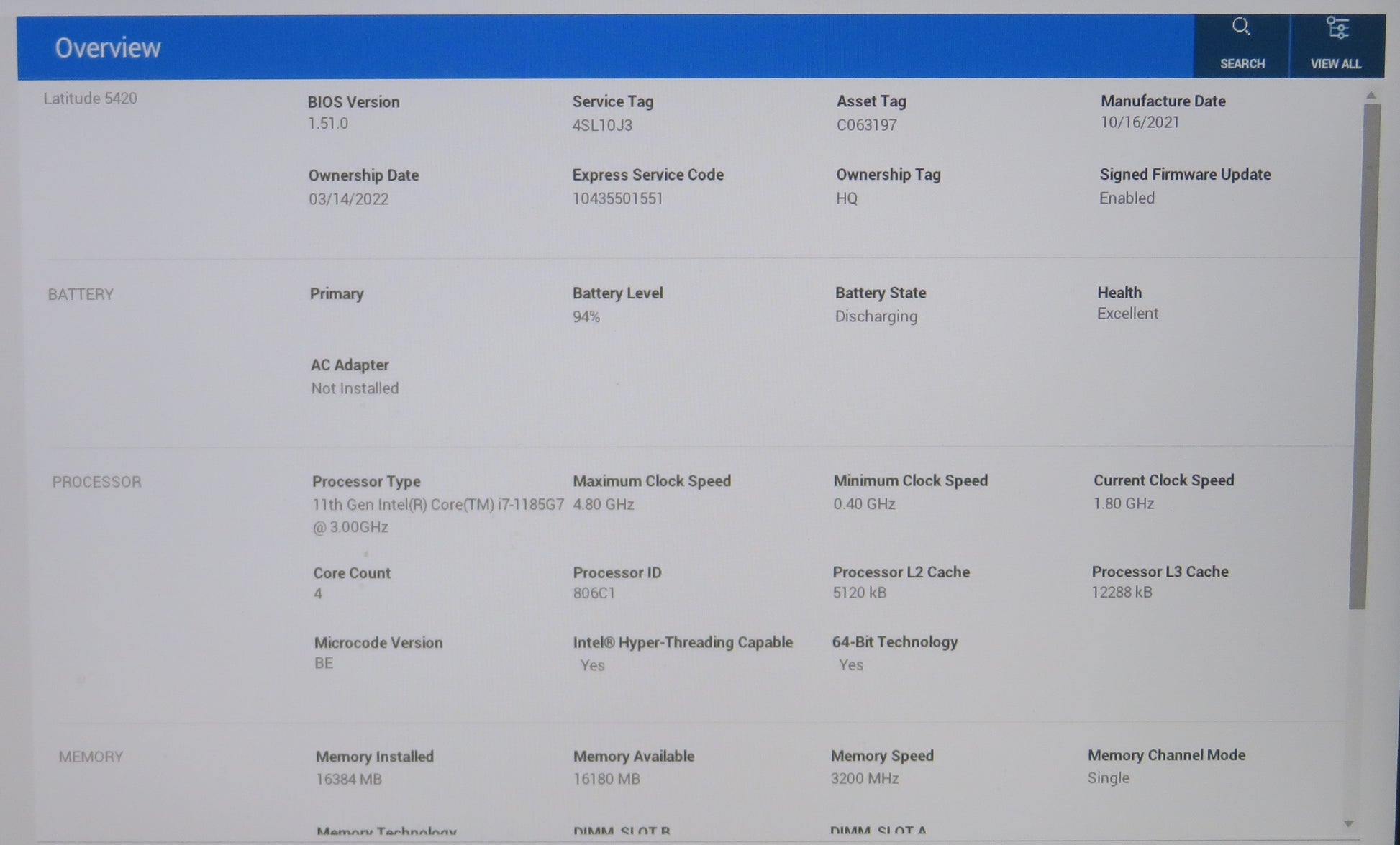Click the Signed Firmware Update Enabled value
The width and height of the screenshot is (1400, 845).
tap(1127, 198)
